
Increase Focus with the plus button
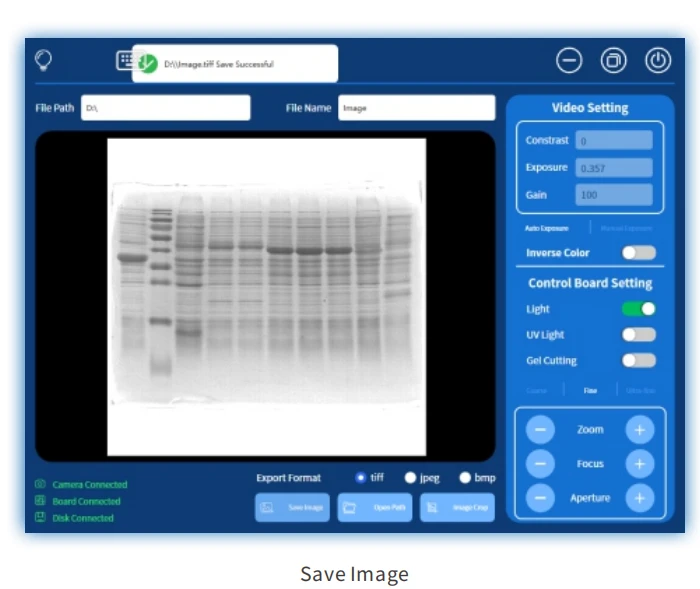tap(639, 464)
